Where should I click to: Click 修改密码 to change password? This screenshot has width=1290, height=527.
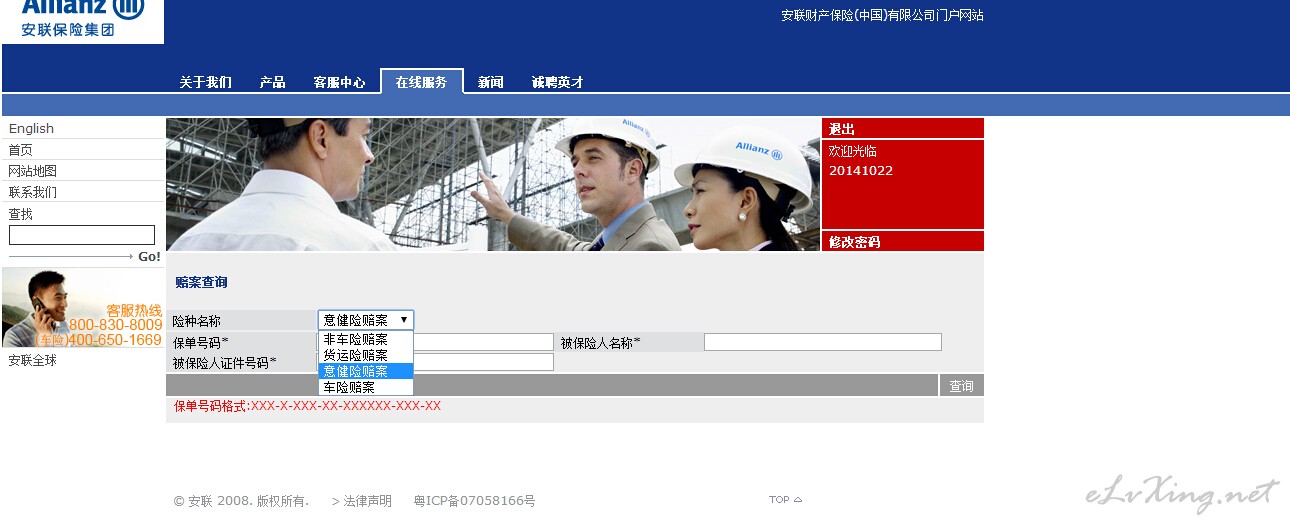[x=854, y=242]
